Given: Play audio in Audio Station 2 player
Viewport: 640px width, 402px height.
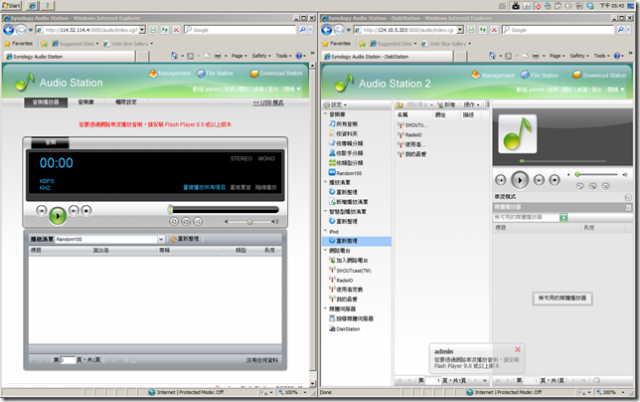Looking at the screenshot, I should 520,180.
